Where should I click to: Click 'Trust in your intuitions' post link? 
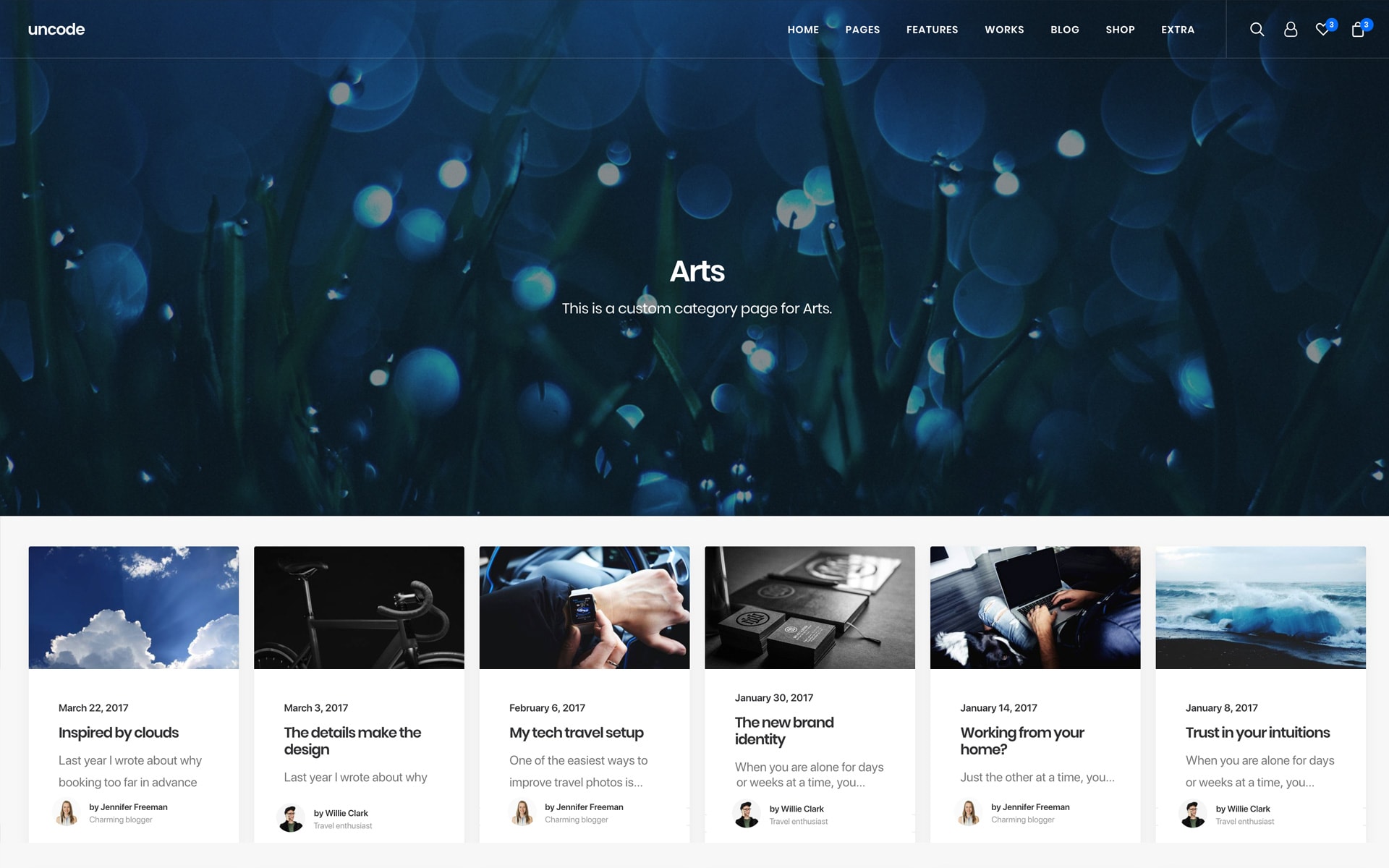tap(1257, 732)
